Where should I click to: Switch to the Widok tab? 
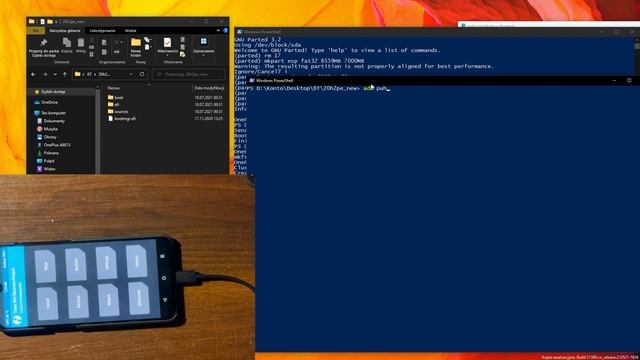[x=131, y=31]
